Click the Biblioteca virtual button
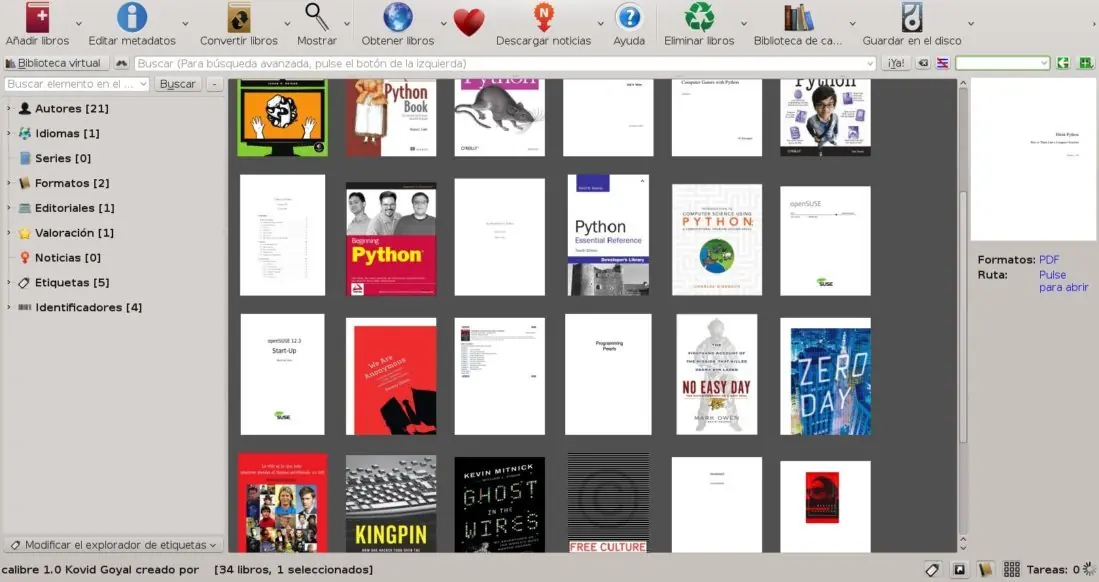 (x=55, y=63)
